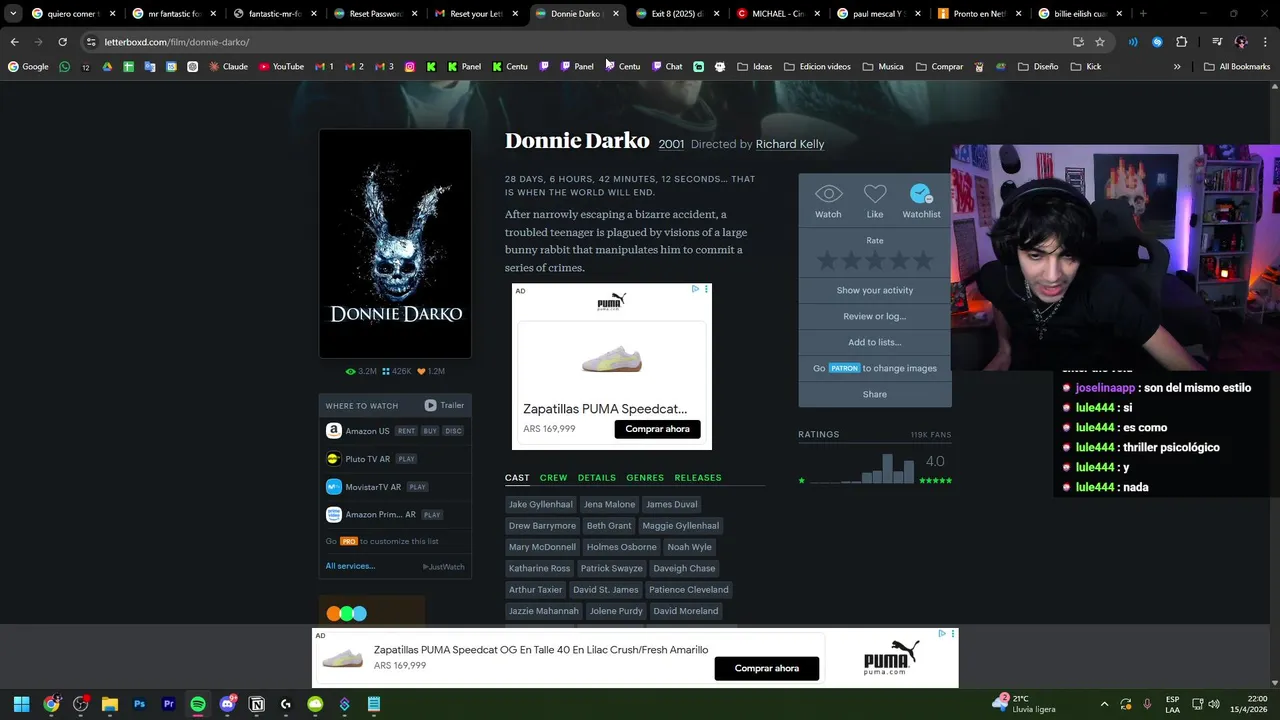Viewport: 1280px width, 720px height.
Task: Open the browser Extensions puzzle icon
Action: pos(1182,42)
